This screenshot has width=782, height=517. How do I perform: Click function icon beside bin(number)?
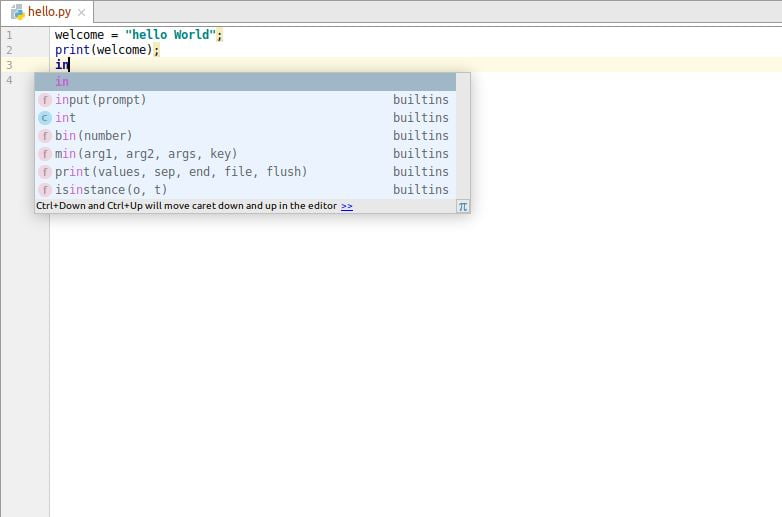(45, 136)
